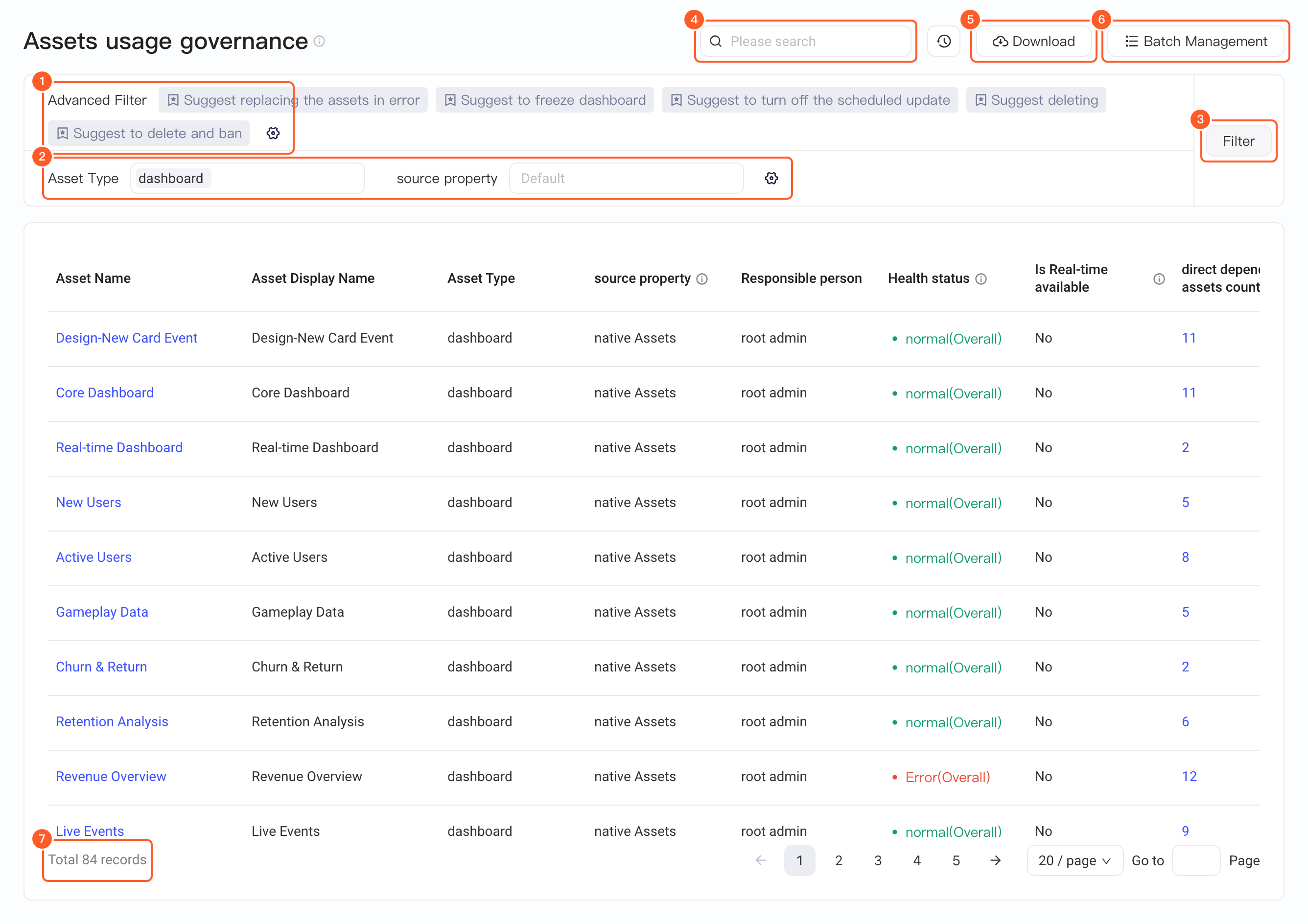1308x924 pixels.
Task: Open the info icon beside page title
Action: coord(320,41)
